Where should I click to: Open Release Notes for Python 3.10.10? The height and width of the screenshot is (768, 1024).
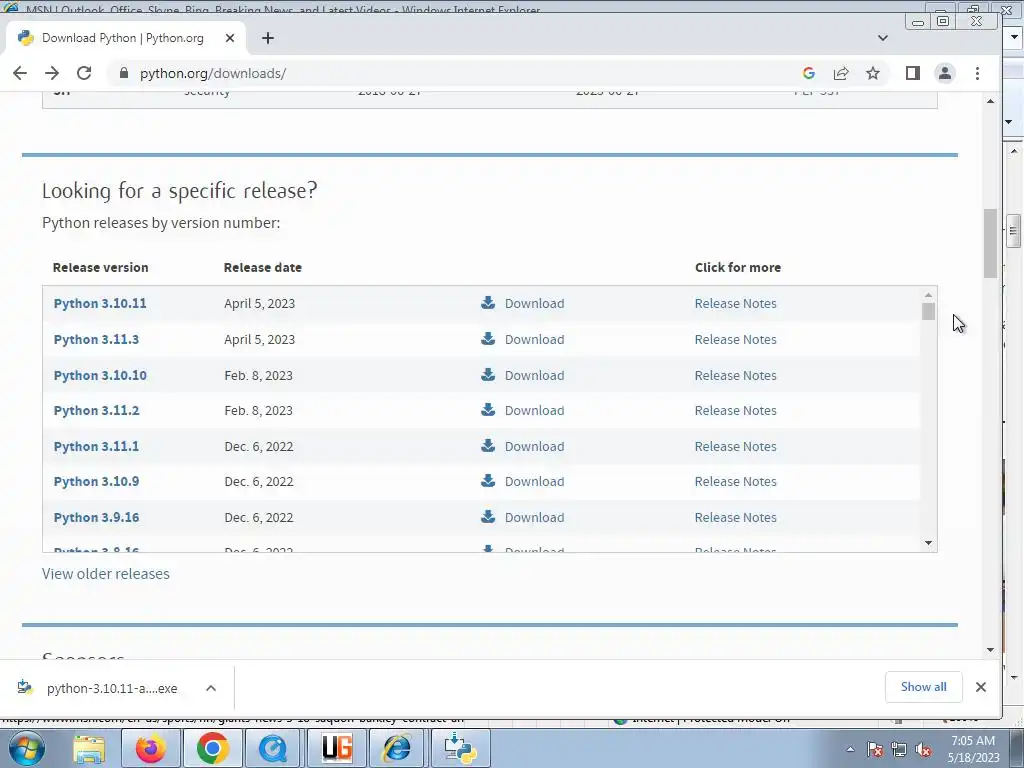735,376
